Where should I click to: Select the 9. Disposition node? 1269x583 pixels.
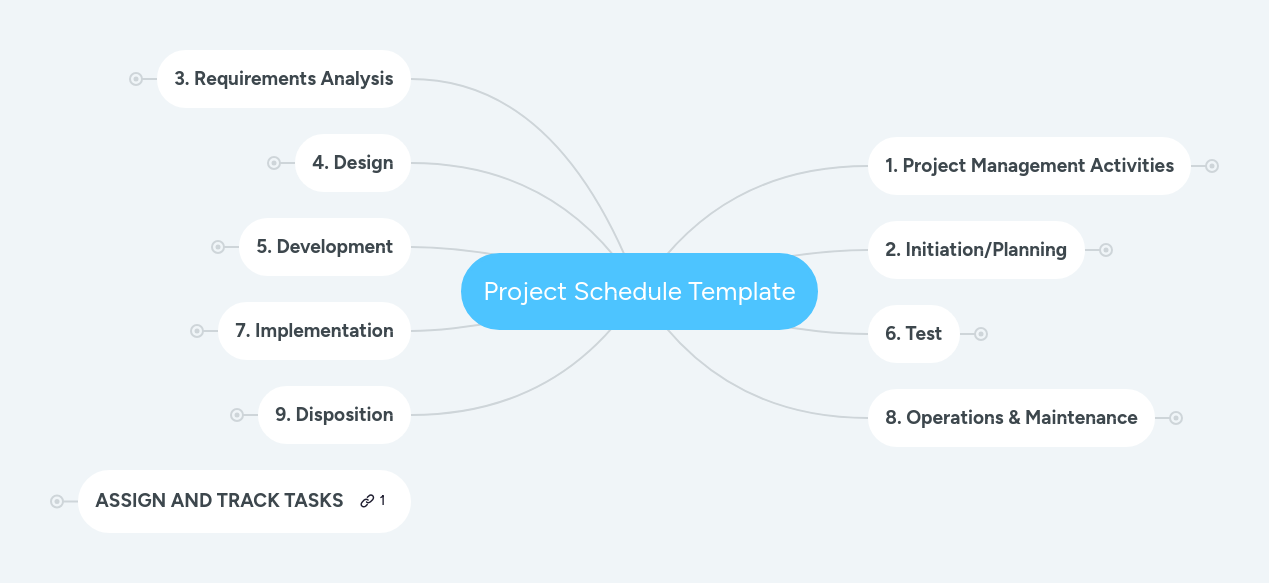[x=334, y=415]
